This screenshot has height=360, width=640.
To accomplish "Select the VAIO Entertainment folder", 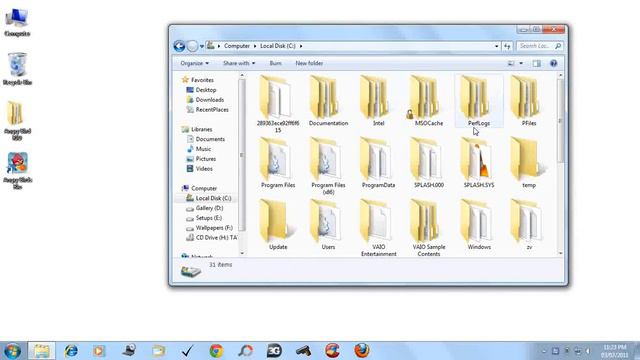I will [x=378, y=228].
